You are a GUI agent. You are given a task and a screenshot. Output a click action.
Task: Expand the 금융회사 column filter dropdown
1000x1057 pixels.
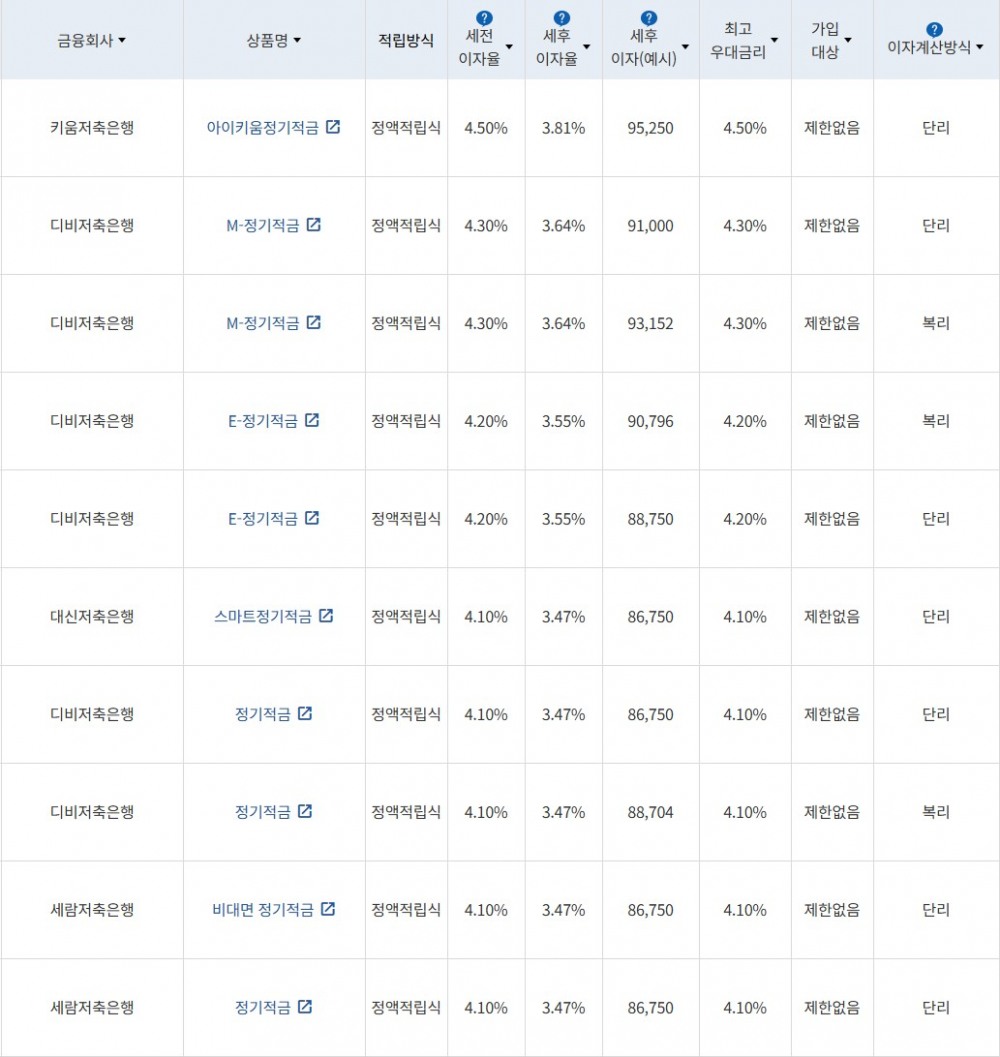point(122,41)
